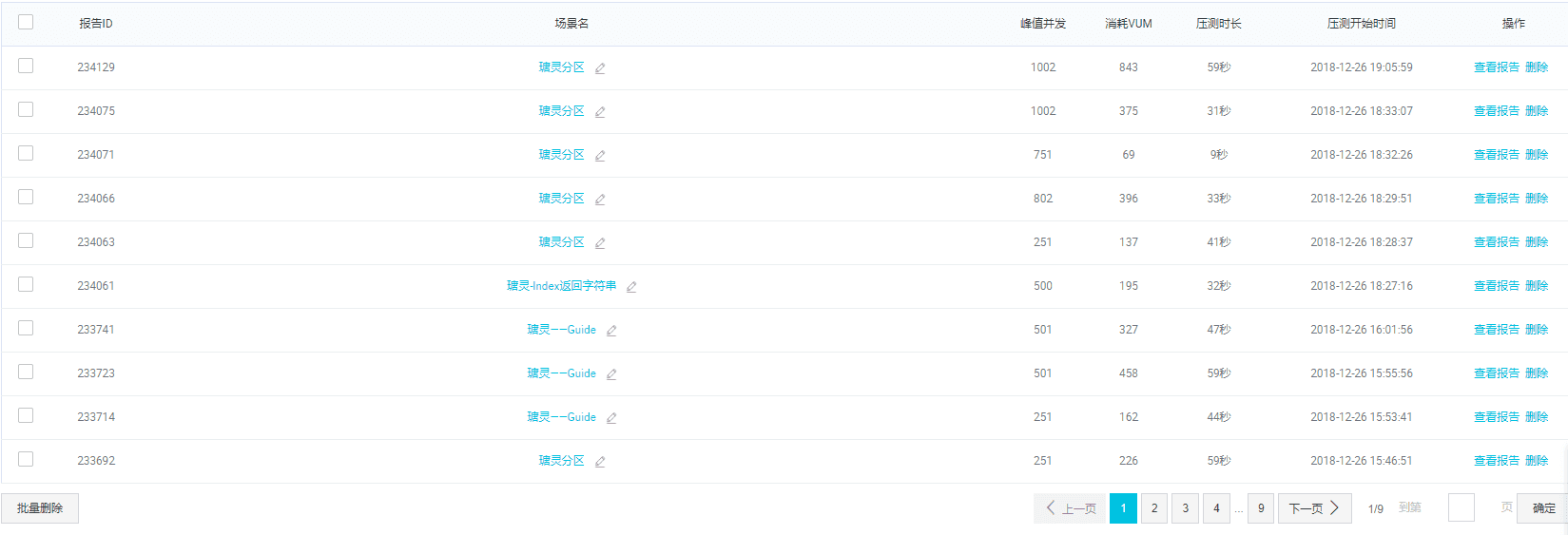This screenshot has width=1568, height=535.
Task: Edit scene name for report 234071
Action: (600, 156)
